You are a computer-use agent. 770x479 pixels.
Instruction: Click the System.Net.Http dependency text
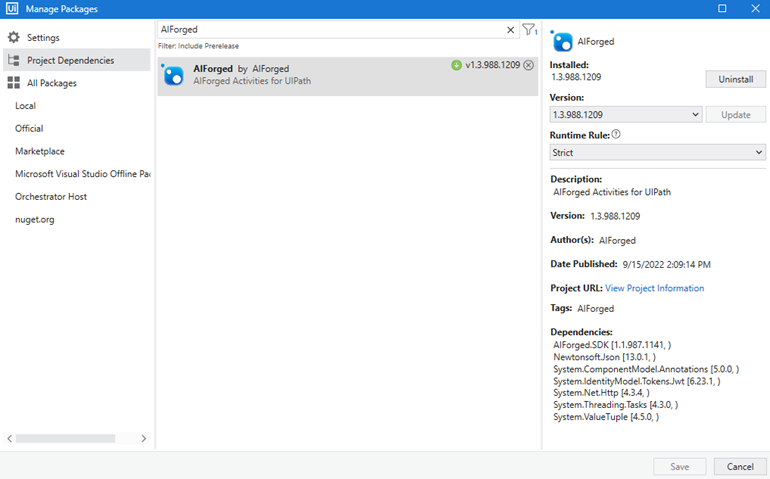tap(601, 393)
